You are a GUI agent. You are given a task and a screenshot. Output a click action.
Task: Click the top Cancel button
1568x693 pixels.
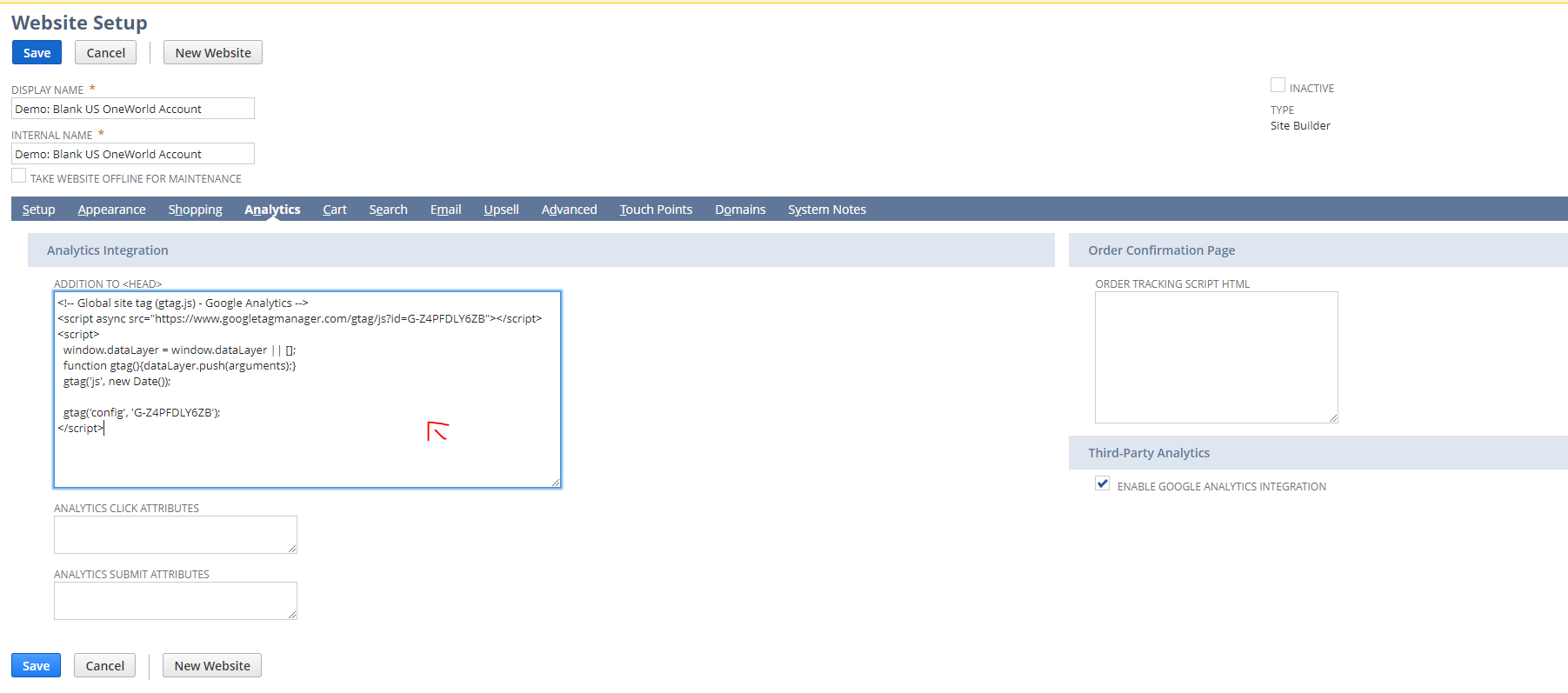tap(106, 53)
